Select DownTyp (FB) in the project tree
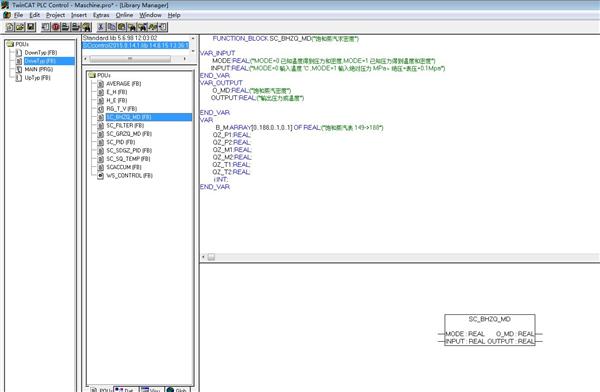The width and height of the screenshot is (600, 392). click(41, 52)
